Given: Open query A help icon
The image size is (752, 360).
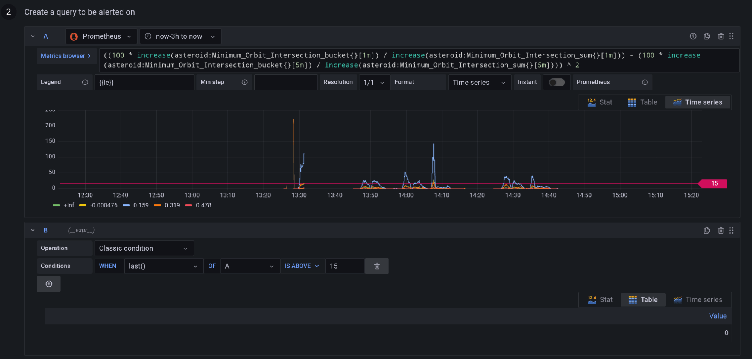Looking at the screenshot, I should [x=693, y=36].
